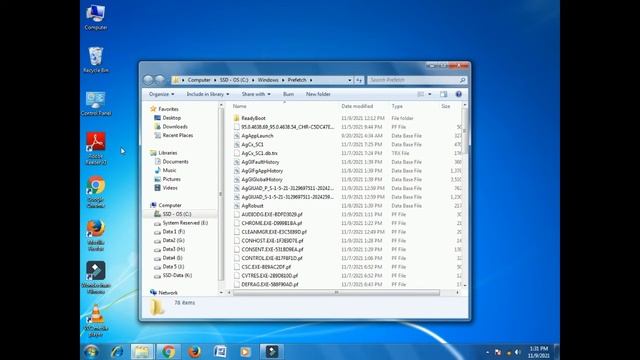
Task: Launch Google Chrome desktop shortcut
Action: coord(96,192)
